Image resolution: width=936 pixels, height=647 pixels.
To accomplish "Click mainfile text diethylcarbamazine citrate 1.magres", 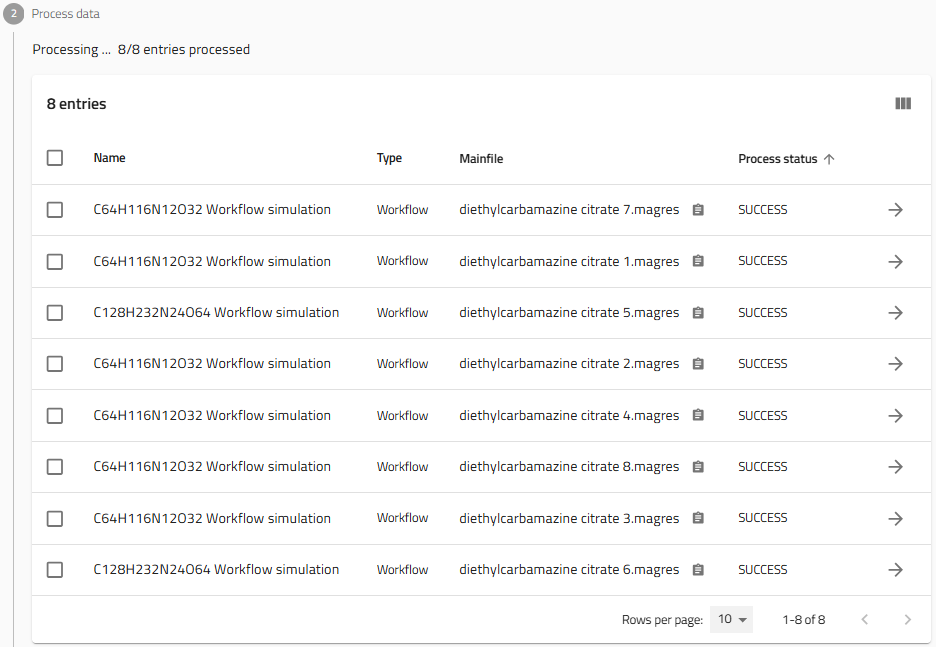I will coord(569,261).
